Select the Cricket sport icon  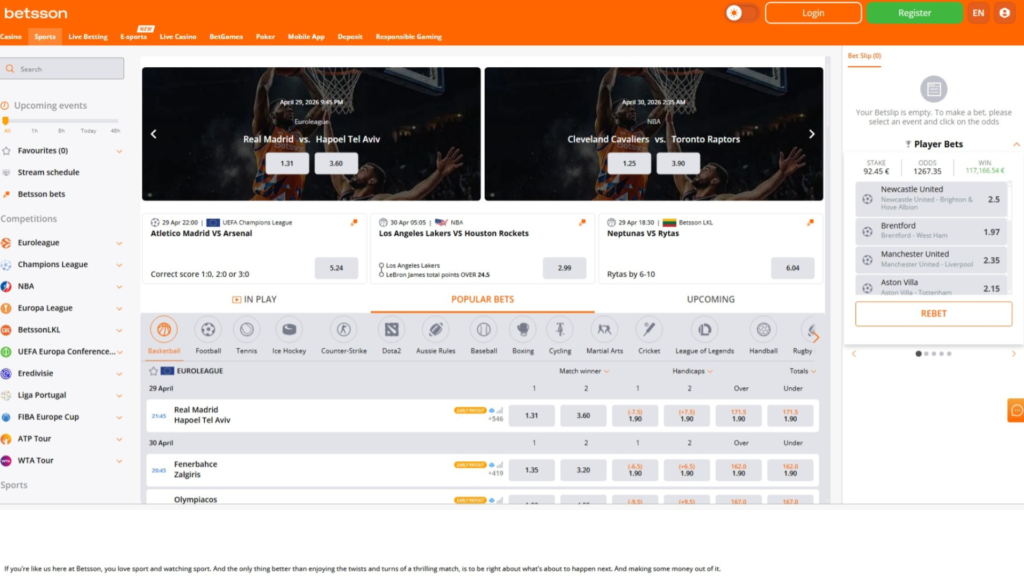point(648,330)
